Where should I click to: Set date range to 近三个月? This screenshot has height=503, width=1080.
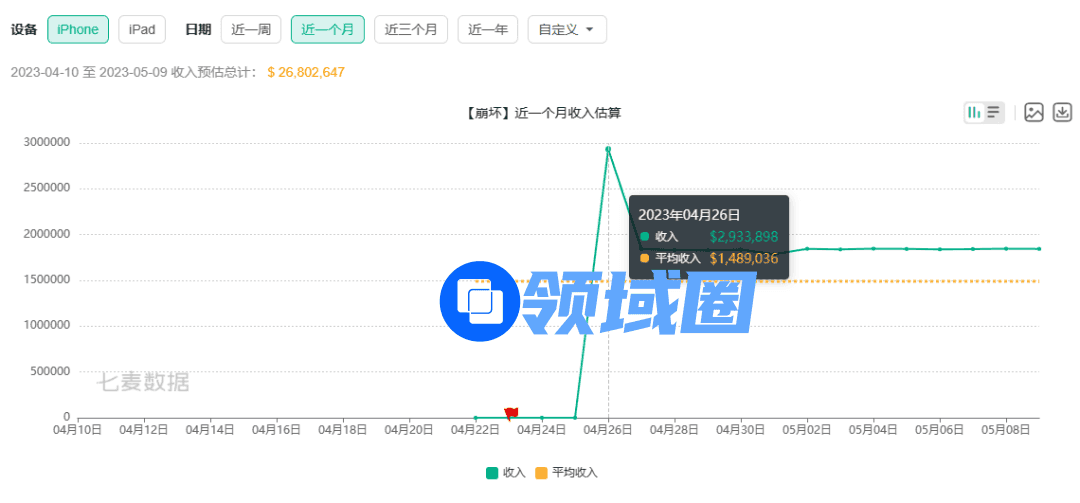(411, 30)
